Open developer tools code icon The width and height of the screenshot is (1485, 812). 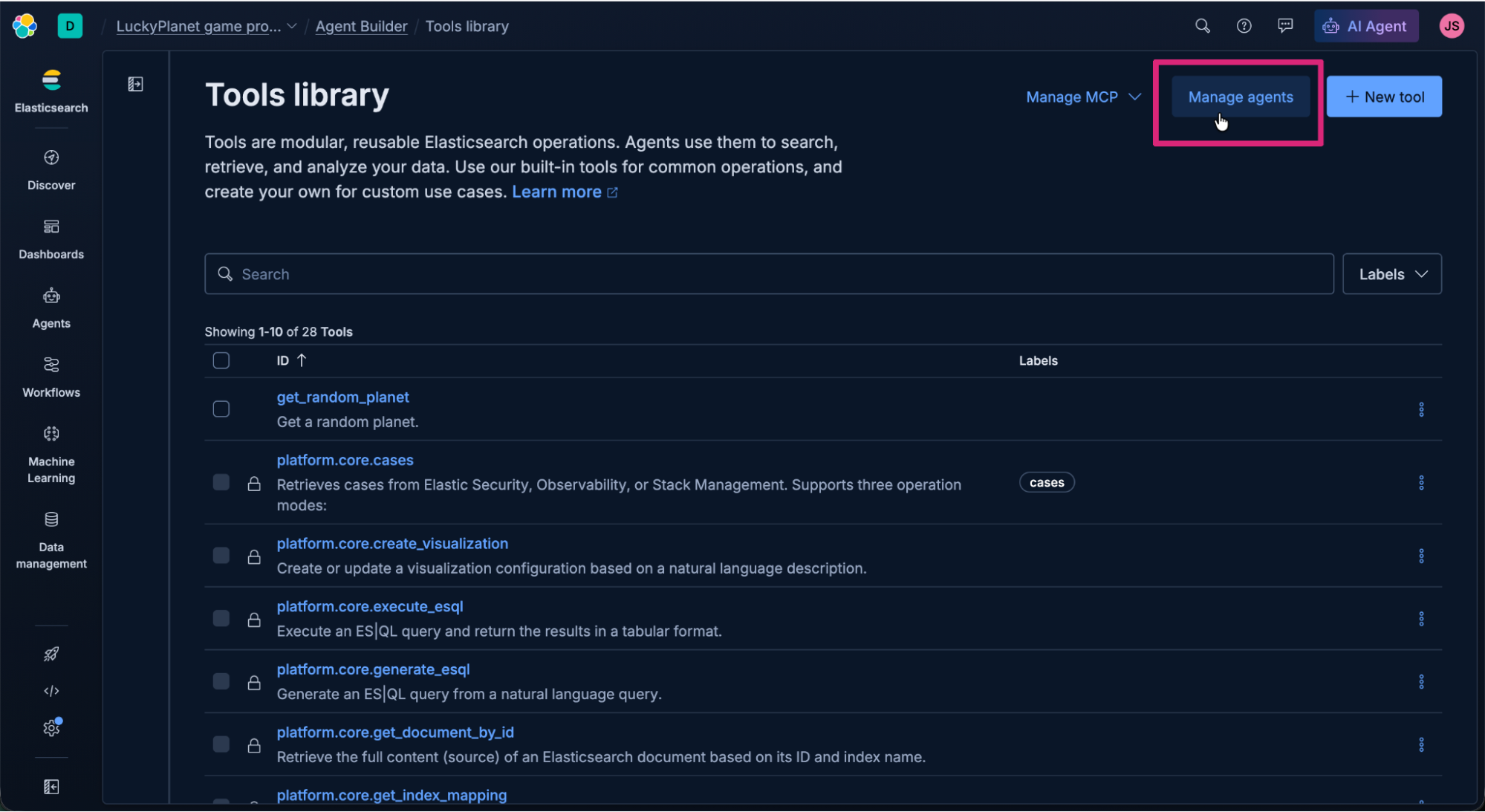51,691
